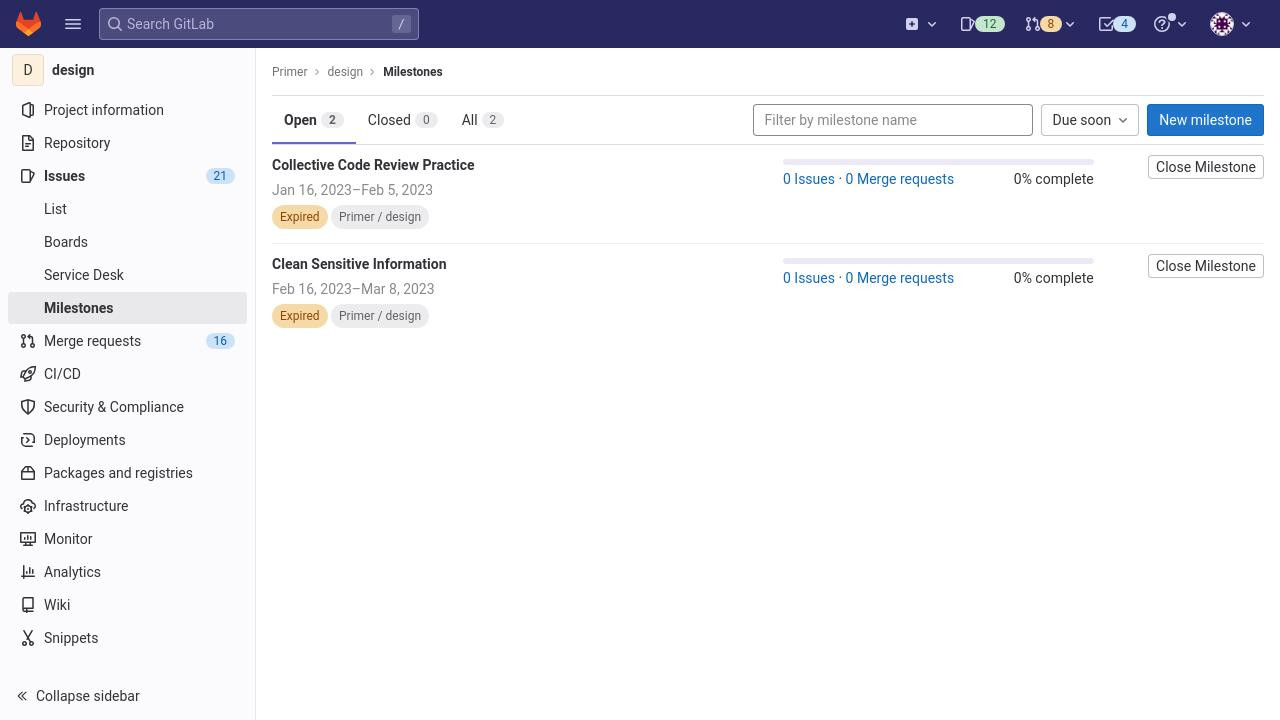Click Primer / design label under Collective Code Review
The width and height of the screenshot is (1280, 720).
[380, 217]
